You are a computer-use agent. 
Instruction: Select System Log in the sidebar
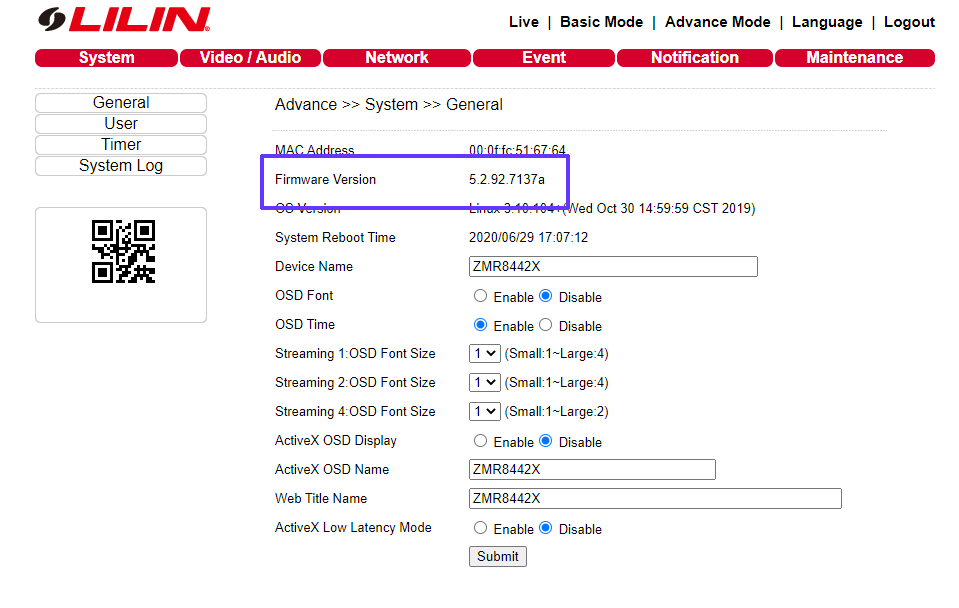tap(121, 166)
